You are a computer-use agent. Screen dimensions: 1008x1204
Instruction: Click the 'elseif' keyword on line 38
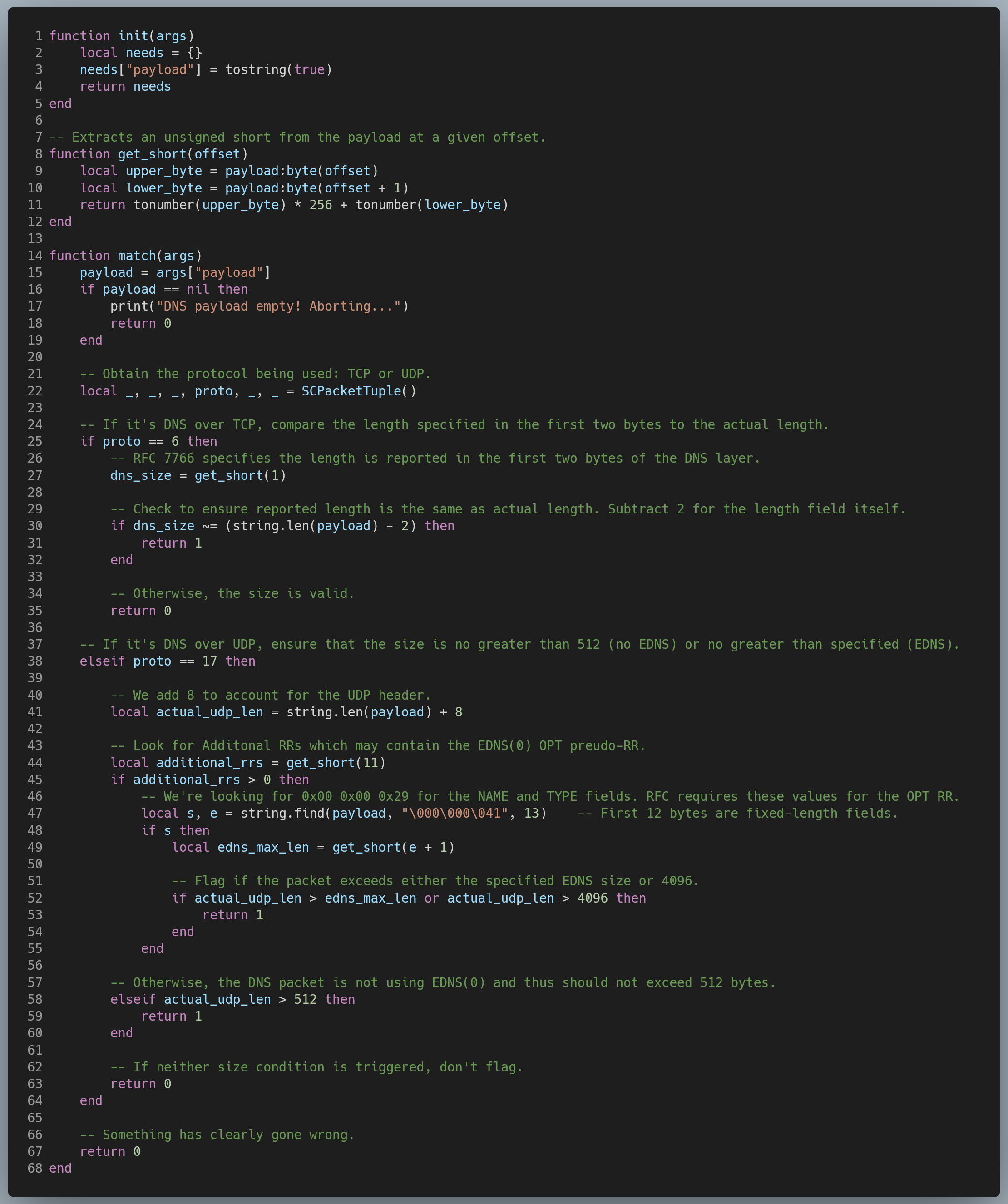pos(102,661)
